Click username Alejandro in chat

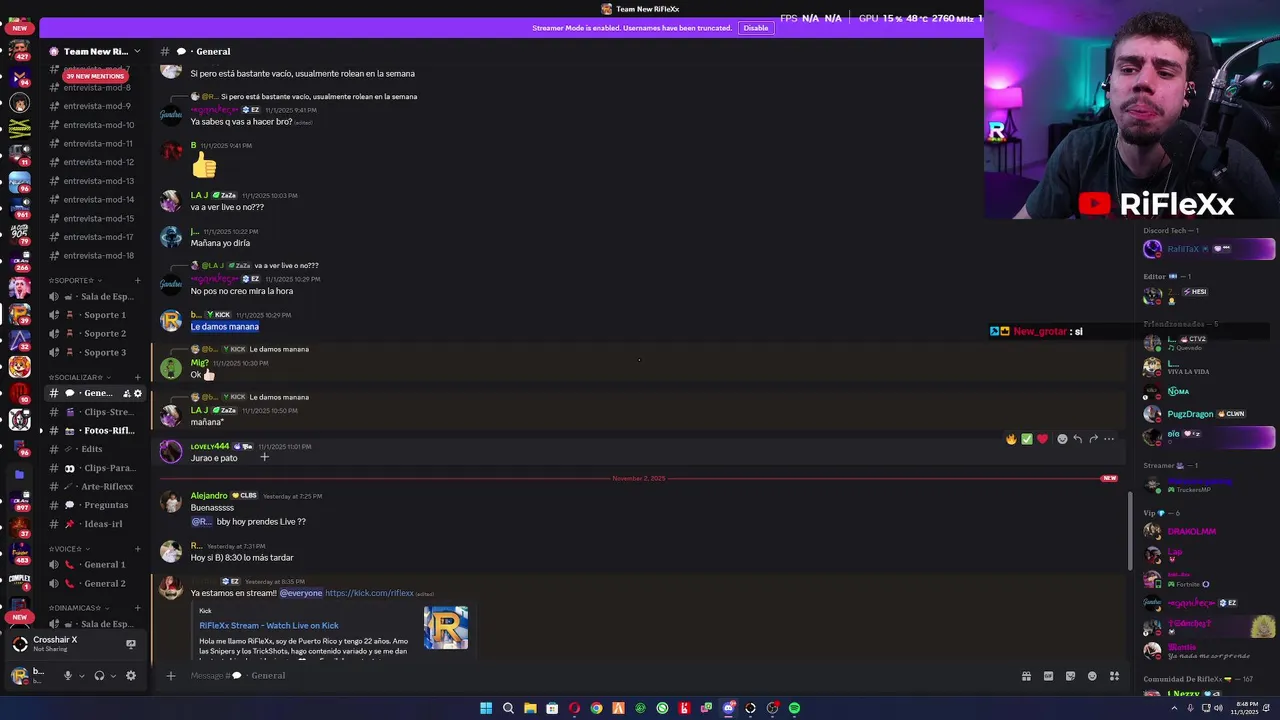pyautogui.click(x=209, y=496)
